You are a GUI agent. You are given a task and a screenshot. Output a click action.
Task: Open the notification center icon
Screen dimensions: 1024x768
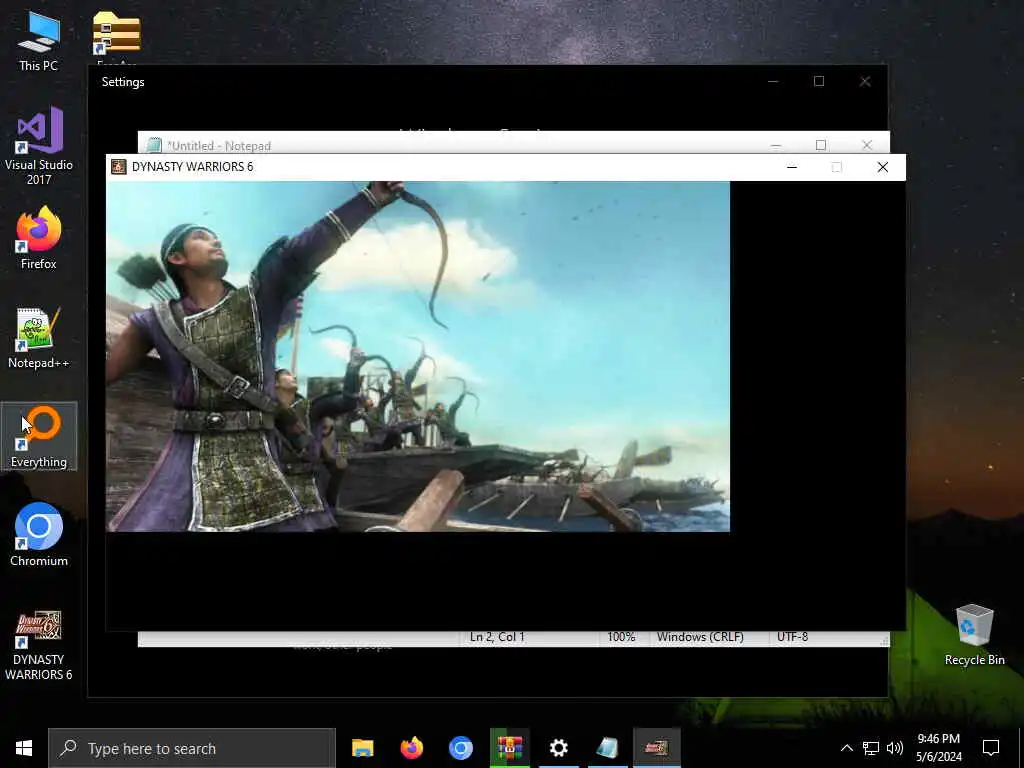click(991, 748)
